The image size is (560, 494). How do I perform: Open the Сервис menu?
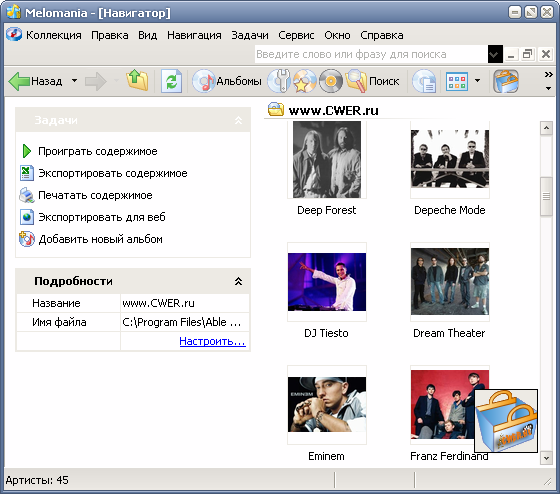coord(296,35)
